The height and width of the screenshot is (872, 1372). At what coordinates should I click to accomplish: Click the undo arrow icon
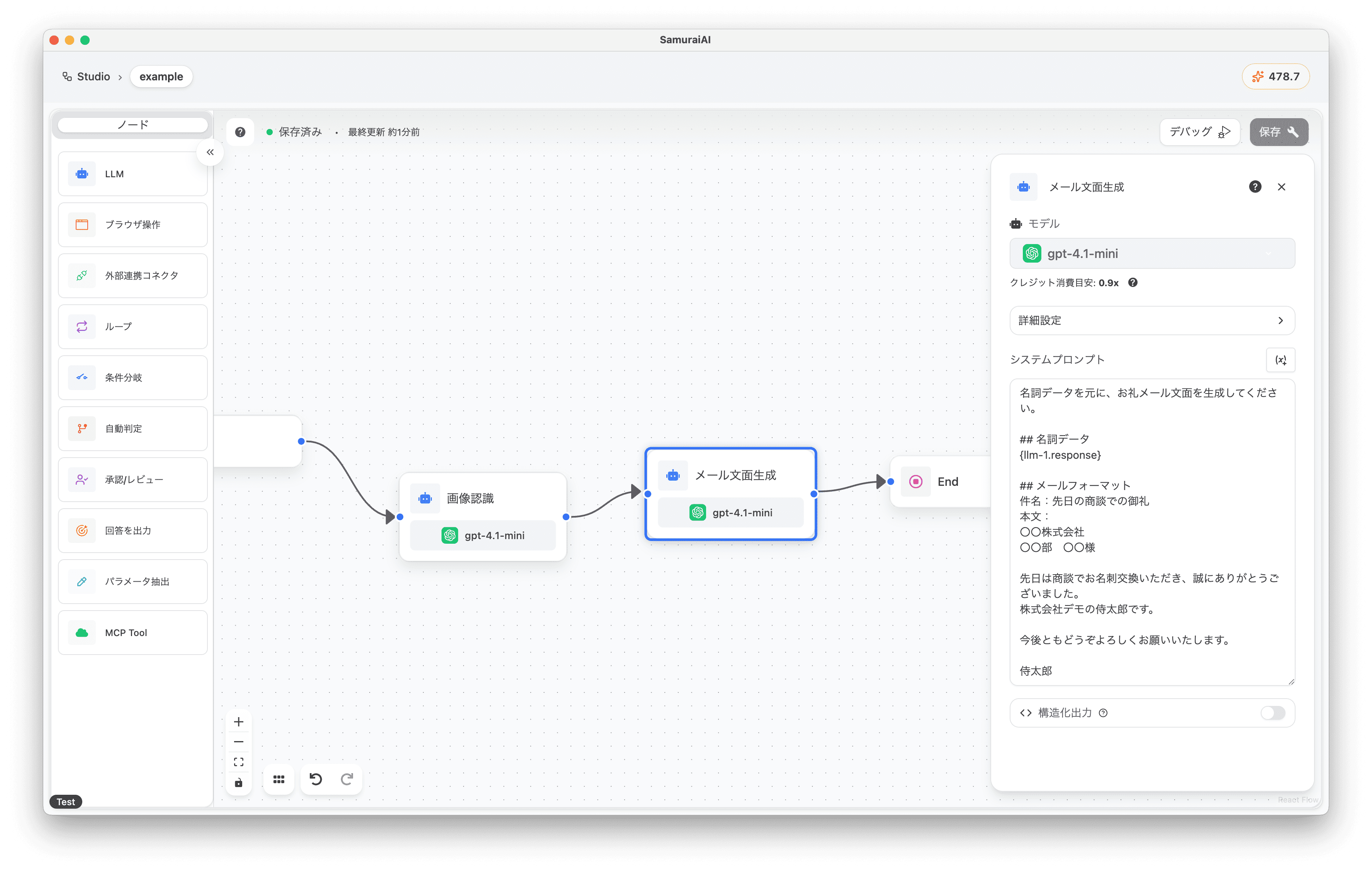[316, 779]
